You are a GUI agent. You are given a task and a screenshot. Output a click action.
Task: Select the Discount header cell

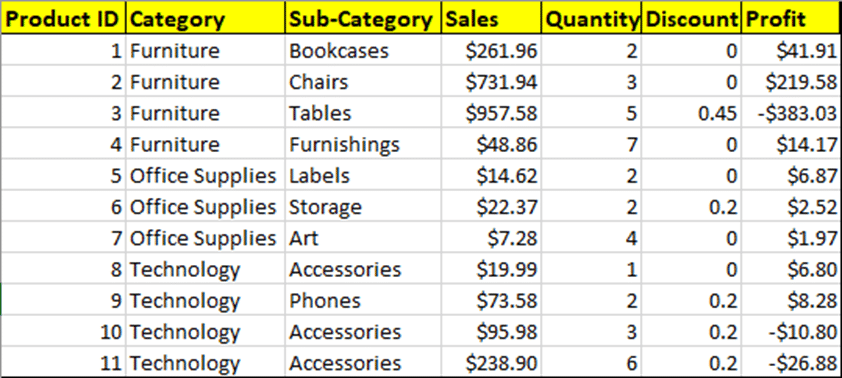[x=691, y=19]
